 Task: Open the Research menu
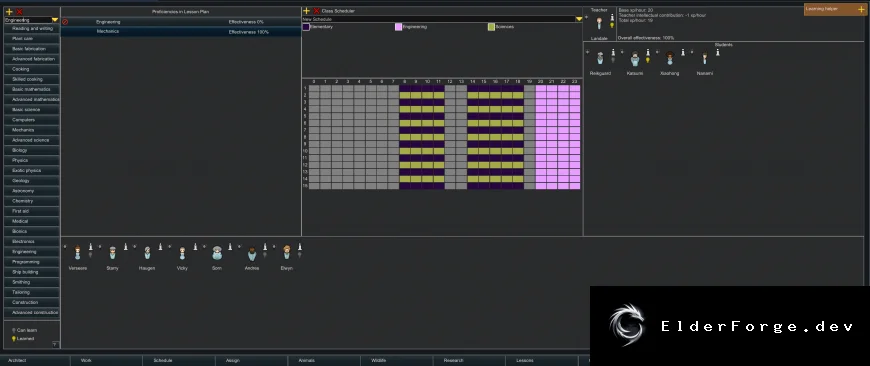click(469, 360)
